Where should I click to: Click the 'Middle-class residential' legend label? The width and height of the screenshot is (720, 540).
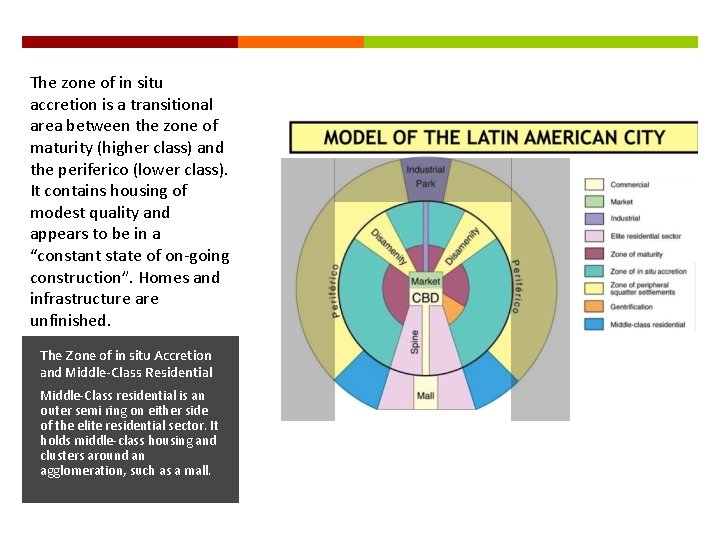pyautogui.click(x=647, y=324)
